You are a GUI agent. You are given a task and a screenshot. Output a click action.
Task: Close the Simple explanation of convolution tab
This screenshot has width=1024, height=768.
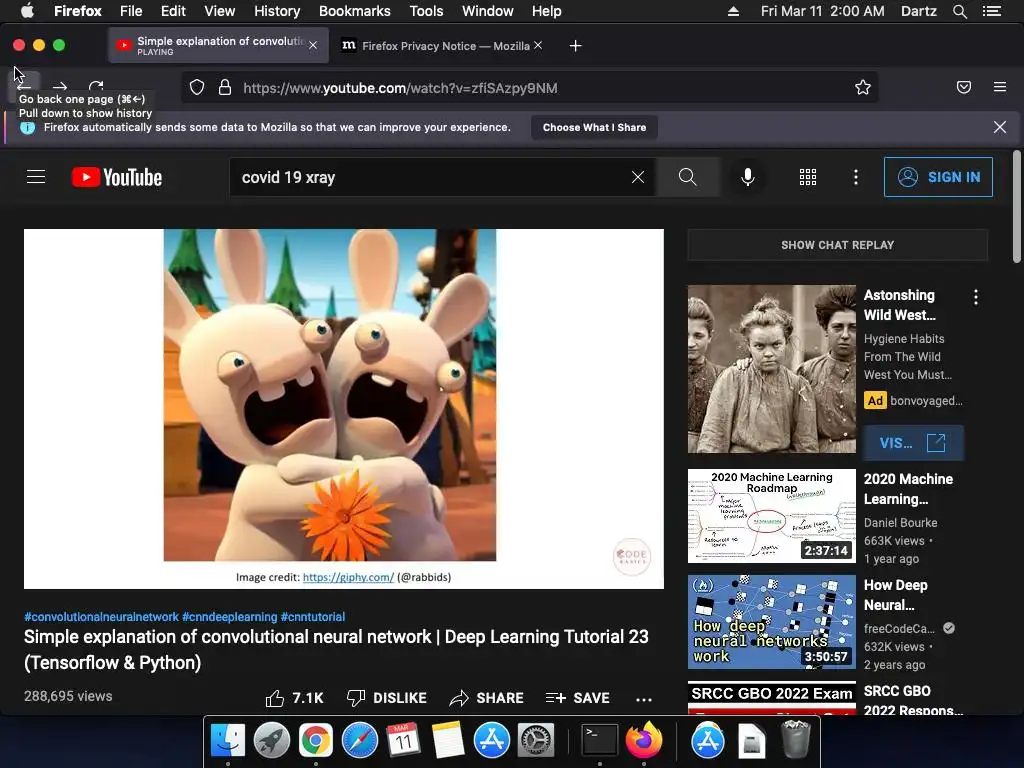point(313,45)
